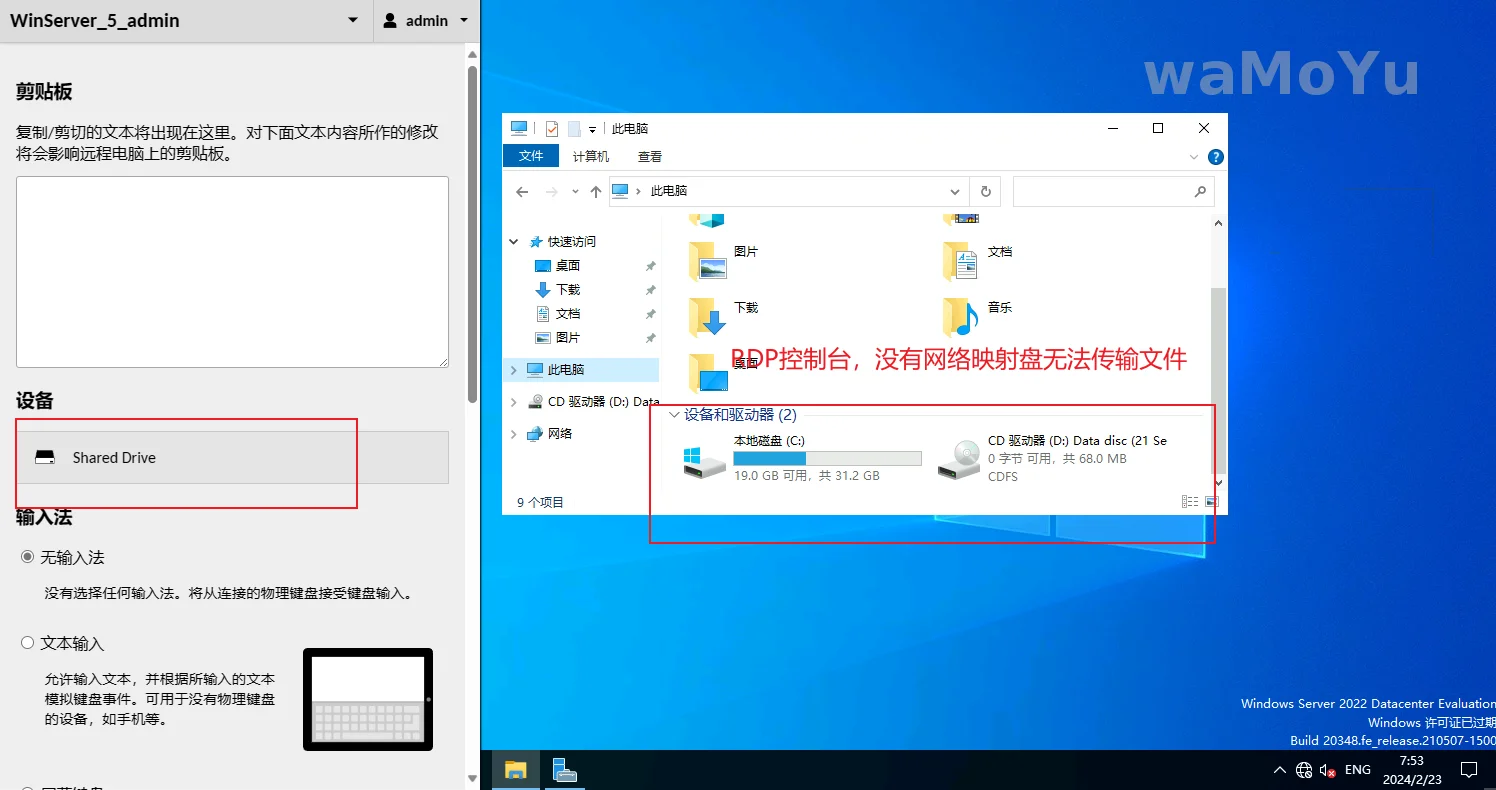Select the 文本输入 radio option
Screen dimensions: 1496x790
coord(28,643)
